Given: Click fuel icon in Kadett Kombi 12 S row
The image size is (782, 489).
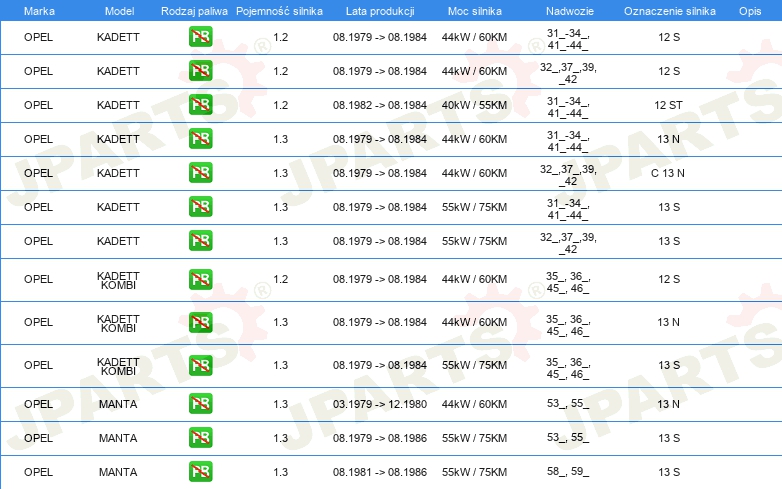Looking at the screenshot, I should click(200, 279).
